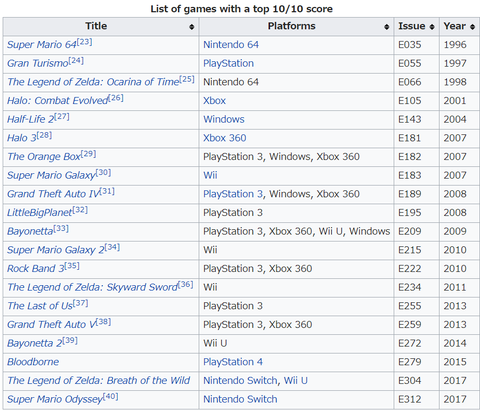Open Wii link in Super Mario Galaxy E183 row
Screen dimensions: 480x410
[x=210, y=175]
